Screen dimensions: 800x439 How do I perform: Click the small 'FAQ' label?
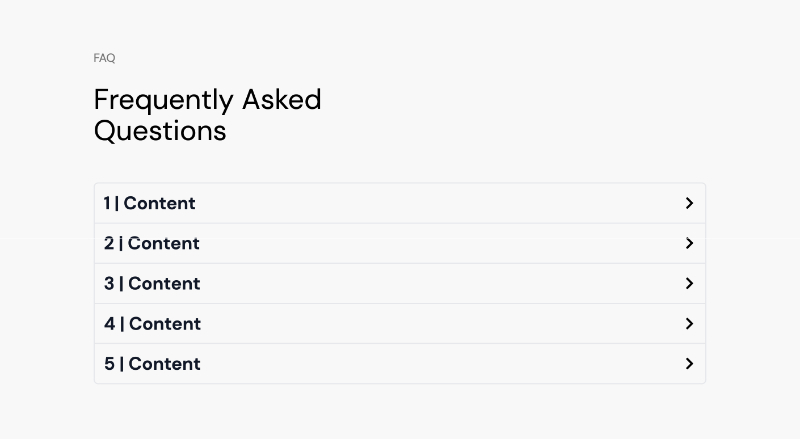(x=104, y=58)
